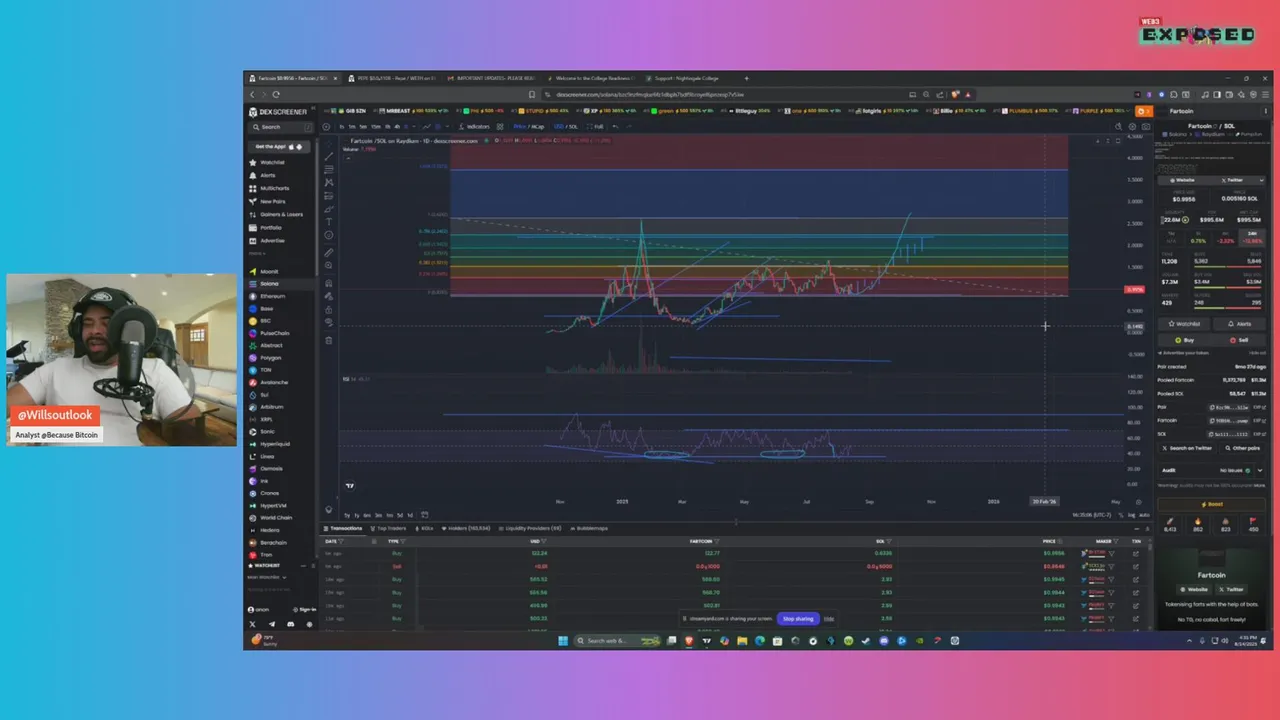Select the 15m chart timeframe
This screenshot has width=1280, height=720.
click(x=376, y=127)
